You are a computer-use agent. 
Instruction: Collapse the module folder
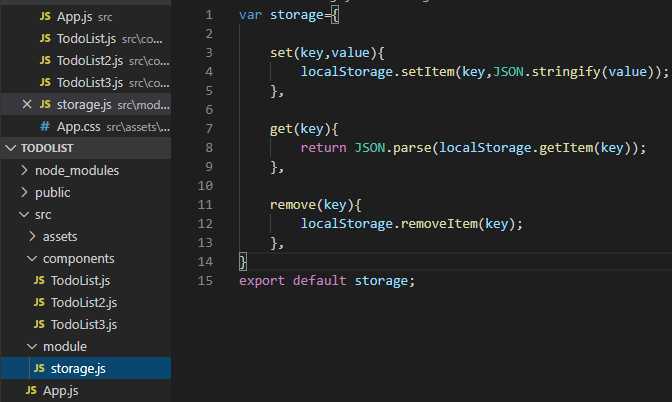33,347
